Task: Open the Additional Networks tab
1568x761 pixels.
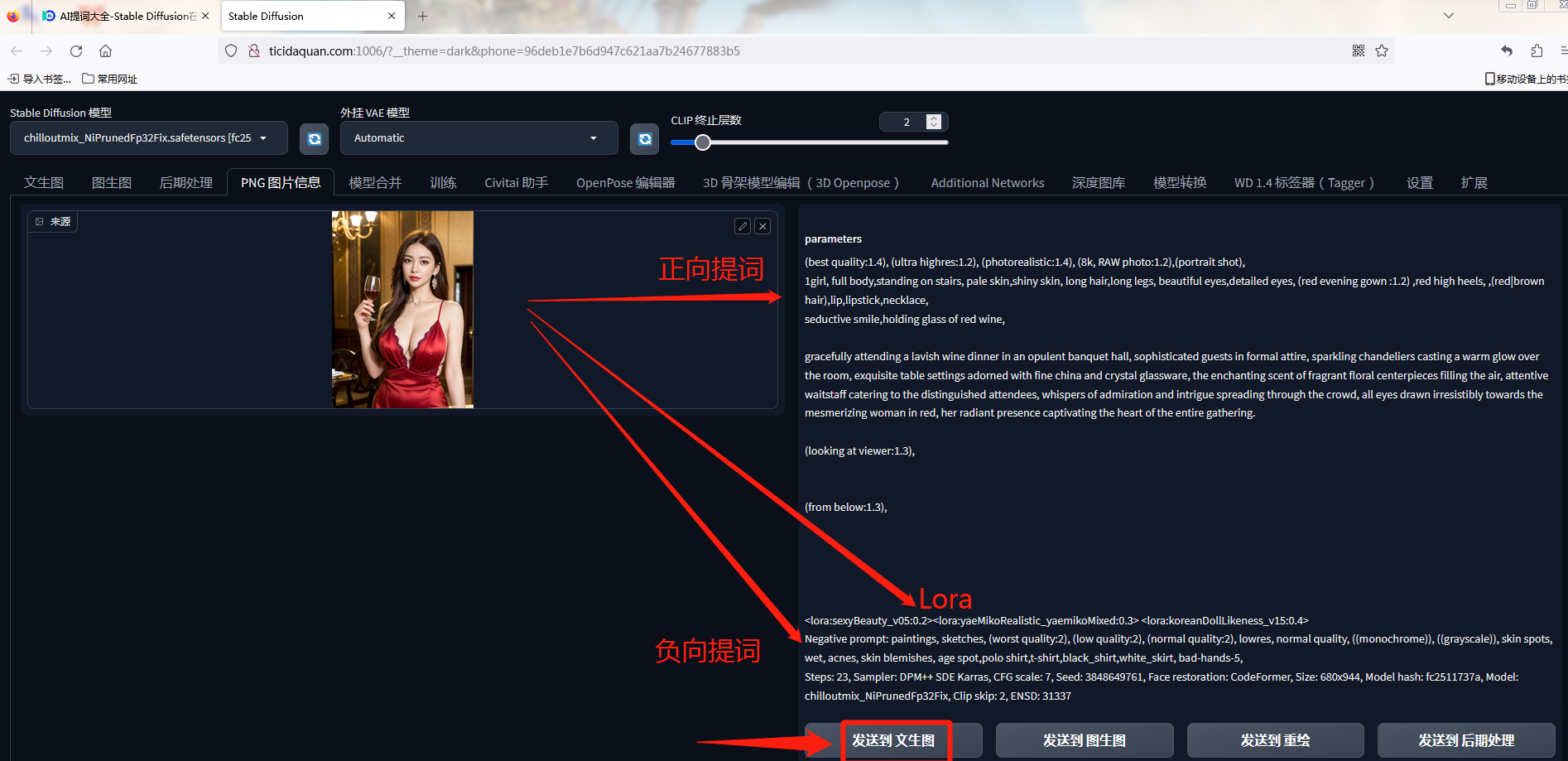Action: click(987, 183)
